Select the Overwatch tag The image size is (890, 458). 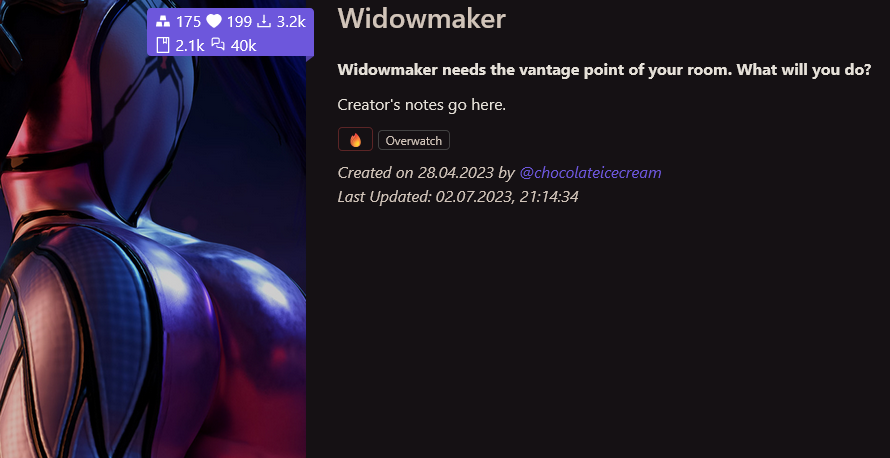click(414, 141)
